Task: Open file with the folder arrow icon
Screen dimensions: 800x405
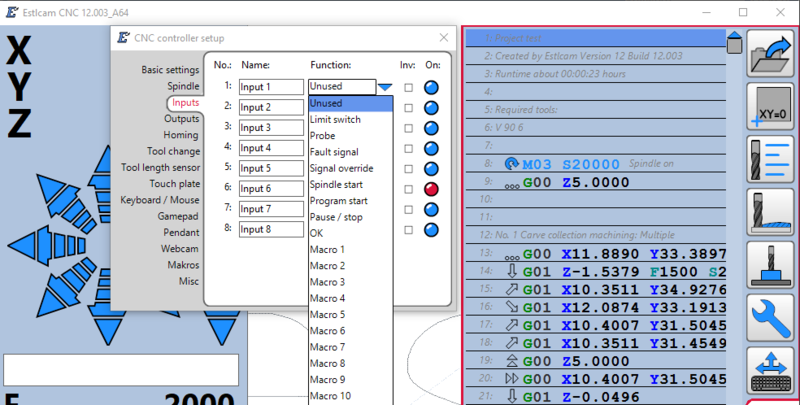Action: (x=772, y=54)
